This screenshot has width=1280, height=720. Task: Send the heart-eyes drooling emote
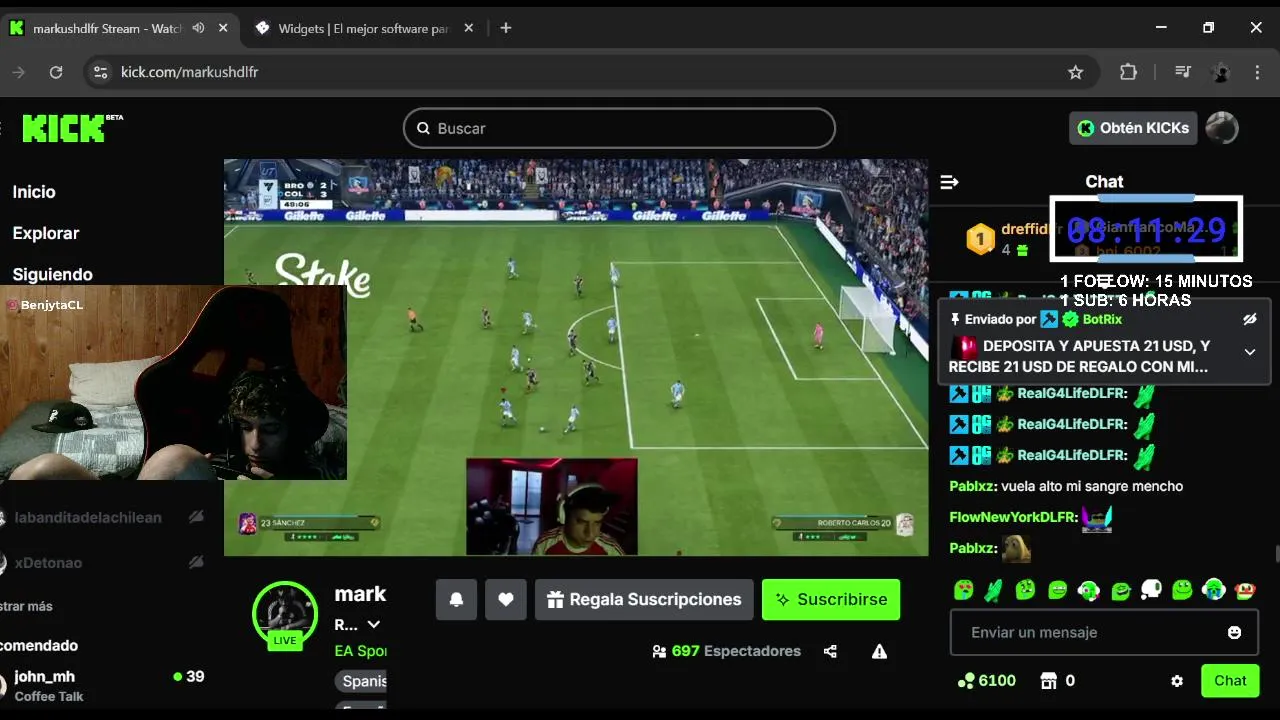pyautogui.click(x=963, y=590)
